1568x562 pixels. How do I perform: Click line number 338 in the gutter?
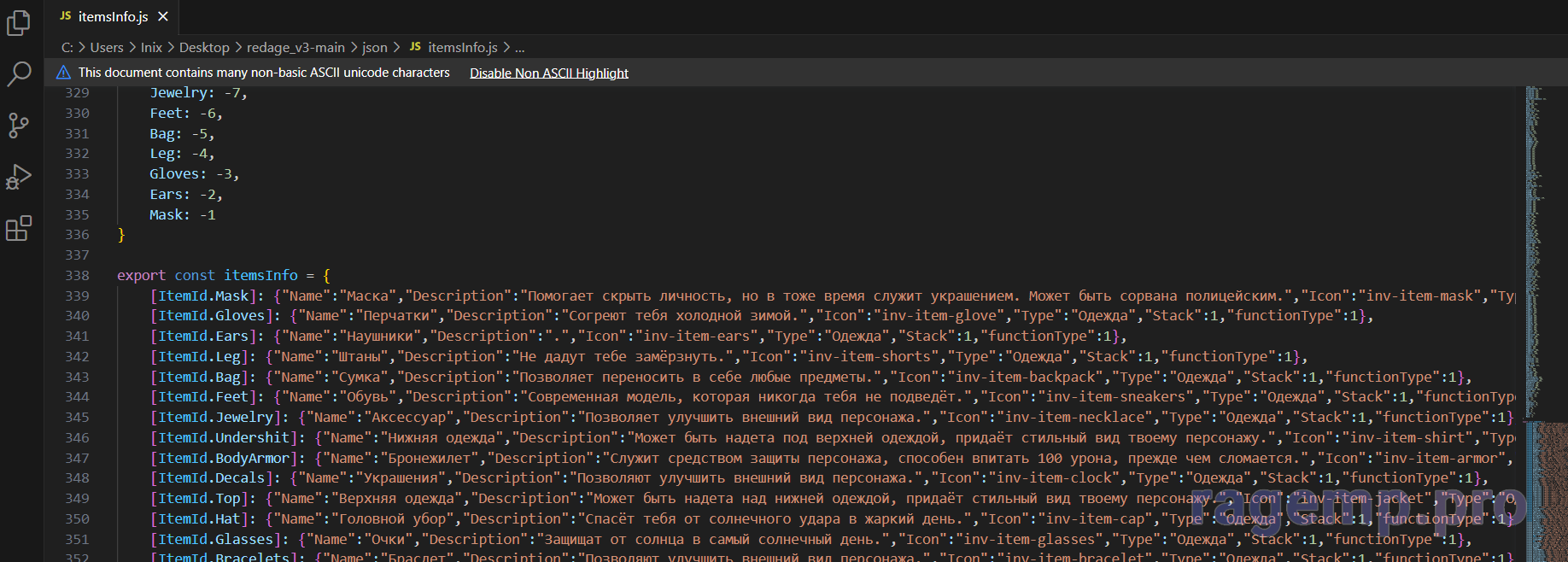click(x=77, y=275)
